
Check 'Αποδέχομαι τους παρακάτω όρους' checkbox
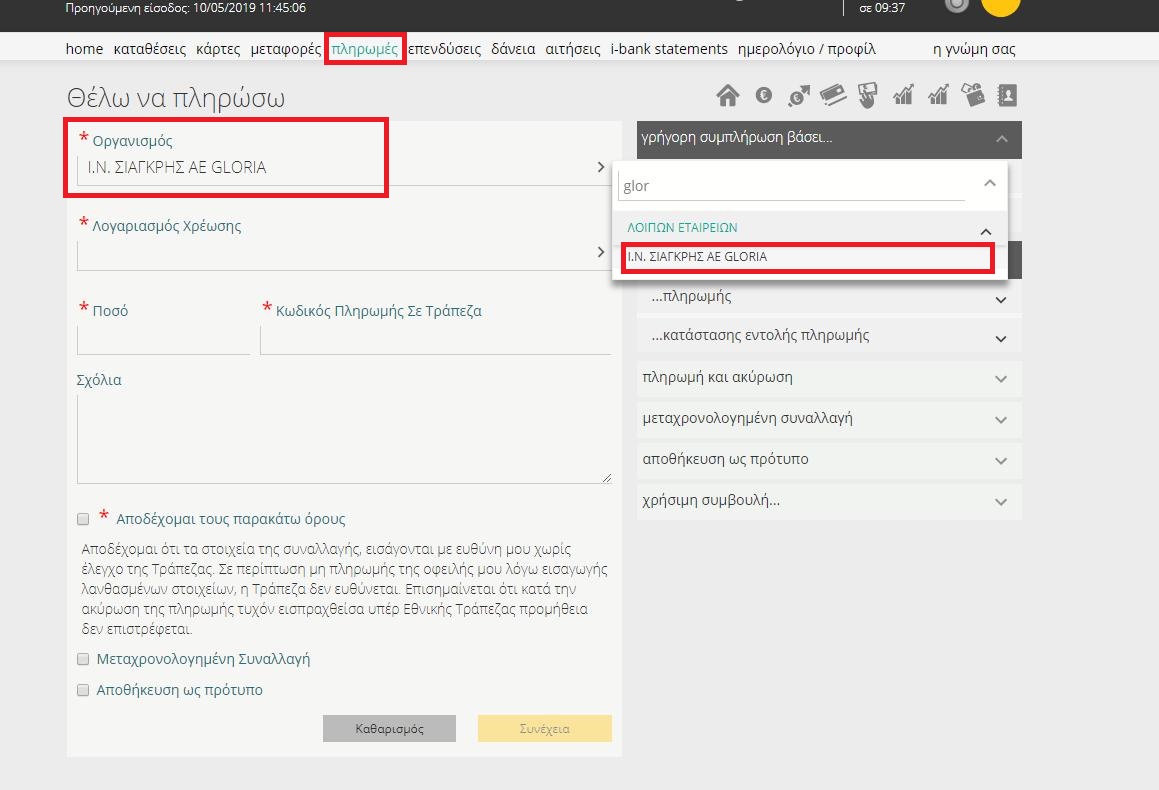pos(84,520)
